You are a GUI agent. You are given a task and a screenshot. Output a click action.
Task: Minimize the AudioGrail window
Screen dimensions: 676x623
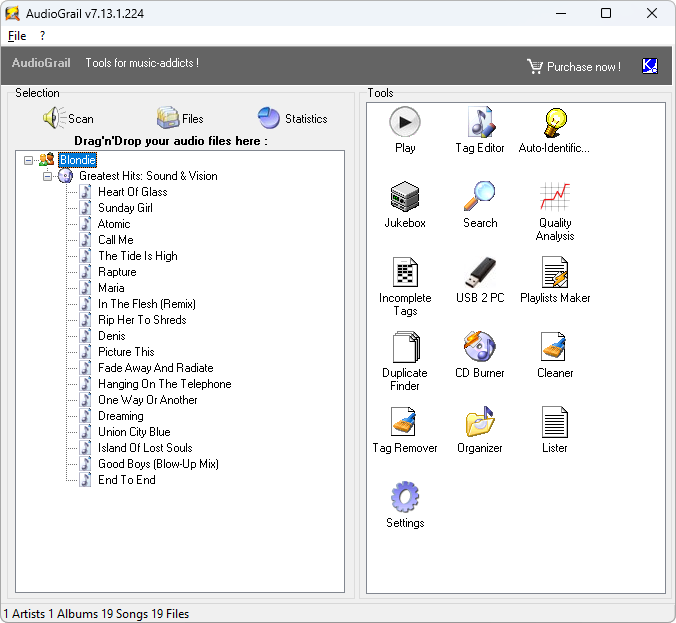[561, 13]
